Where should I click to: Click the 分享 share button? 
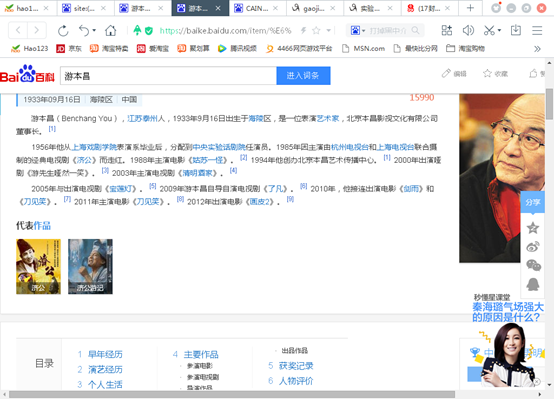click(532, 202)
